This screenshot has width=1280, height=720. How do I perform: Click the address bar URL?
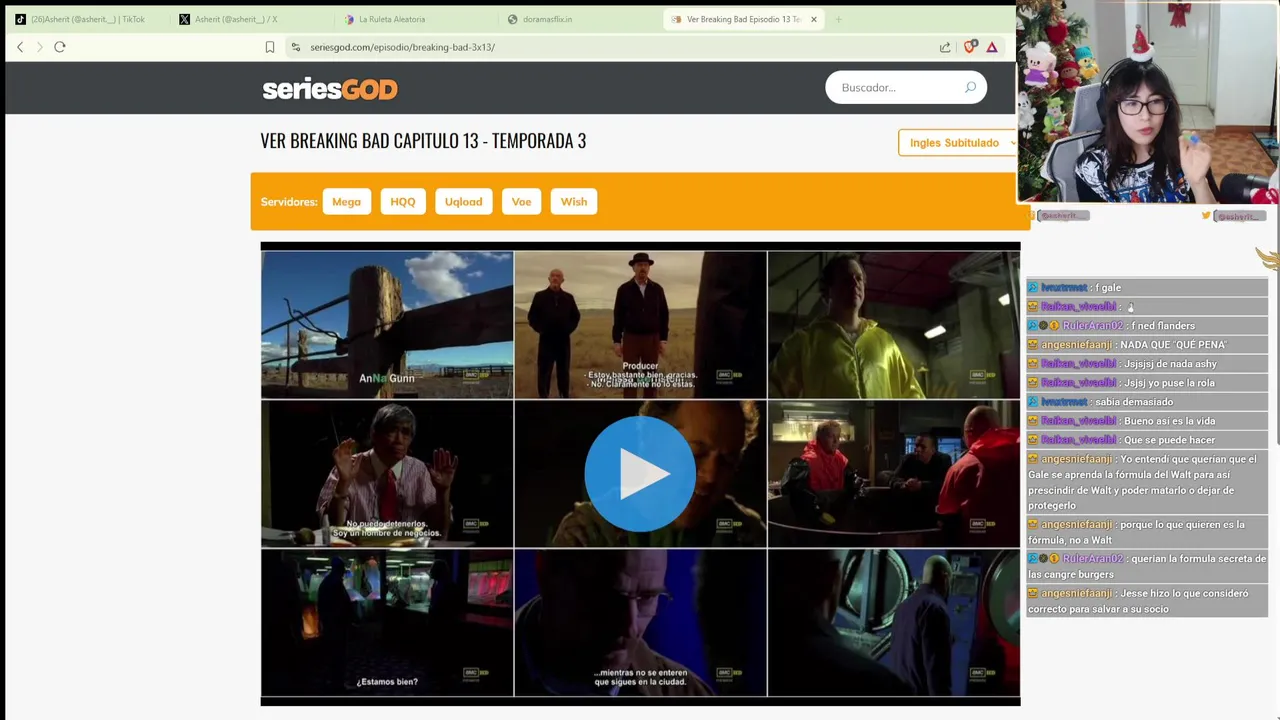click(x=402, y=47)
